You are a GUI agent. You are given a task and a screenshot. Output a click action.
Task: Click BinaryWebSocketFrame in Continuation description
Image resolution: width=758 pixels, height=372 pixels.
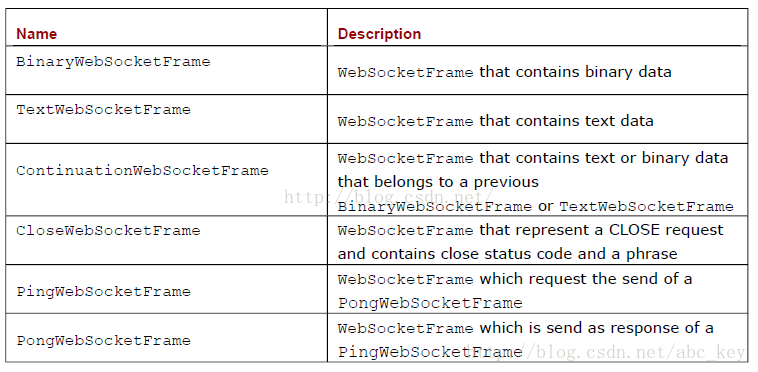tap(435, 207)
